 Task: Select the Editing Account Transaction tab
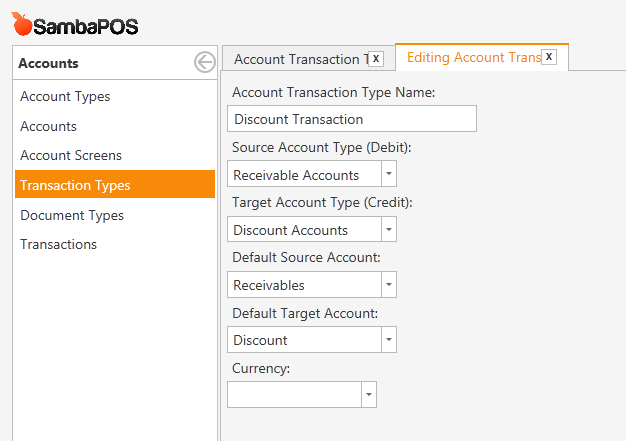pos(474,57)
